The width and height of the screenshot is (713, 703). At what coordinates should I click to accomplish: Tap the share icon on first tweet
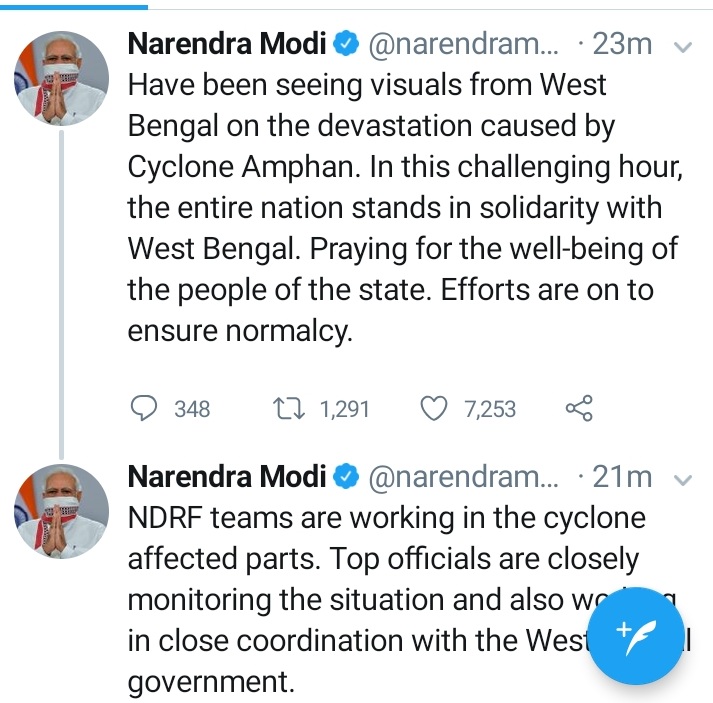click(579, 408)
